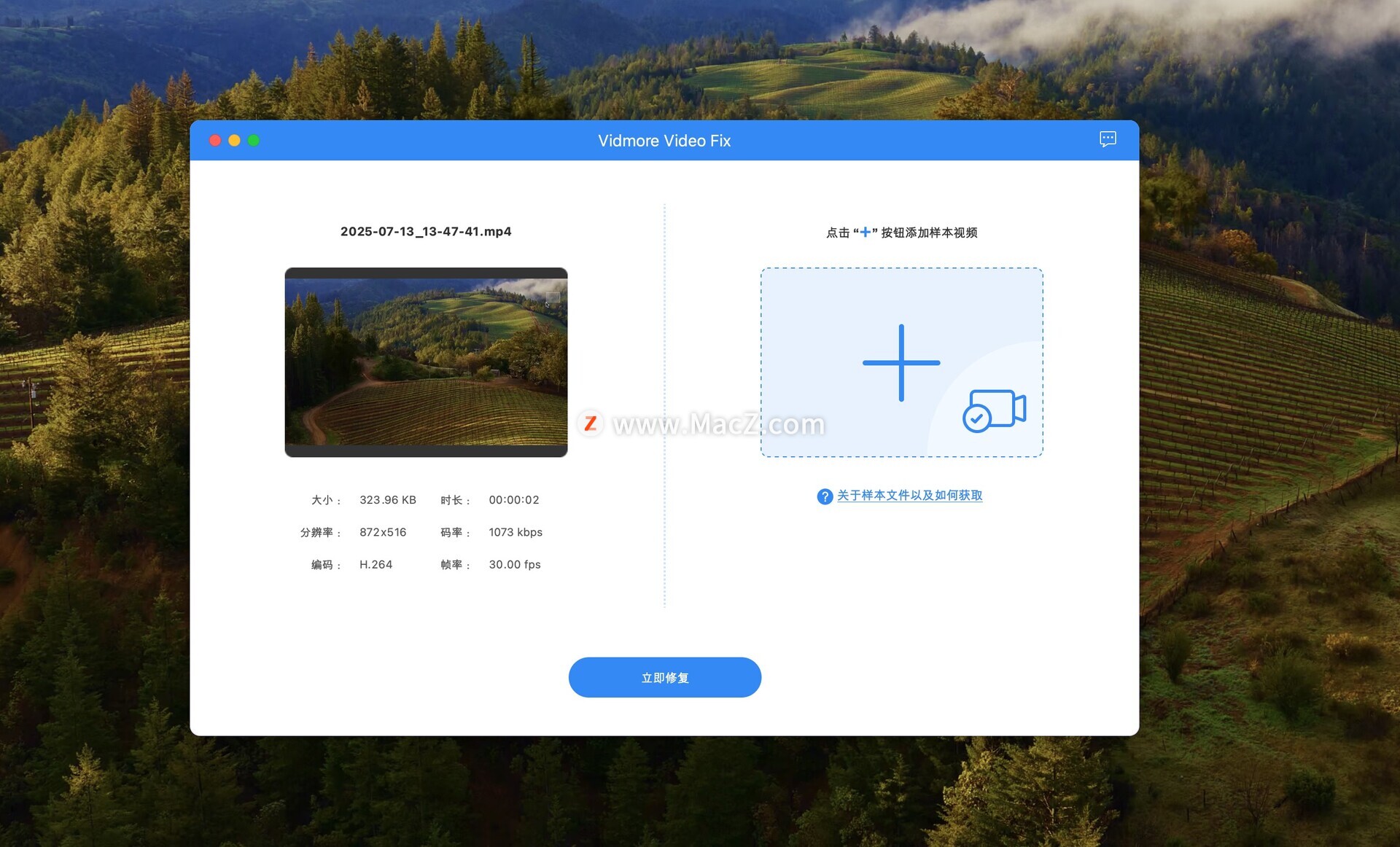1400x847 pixels.
Task: Click the frame rate value 30.00 fps
Action: (x=515, y=564)
